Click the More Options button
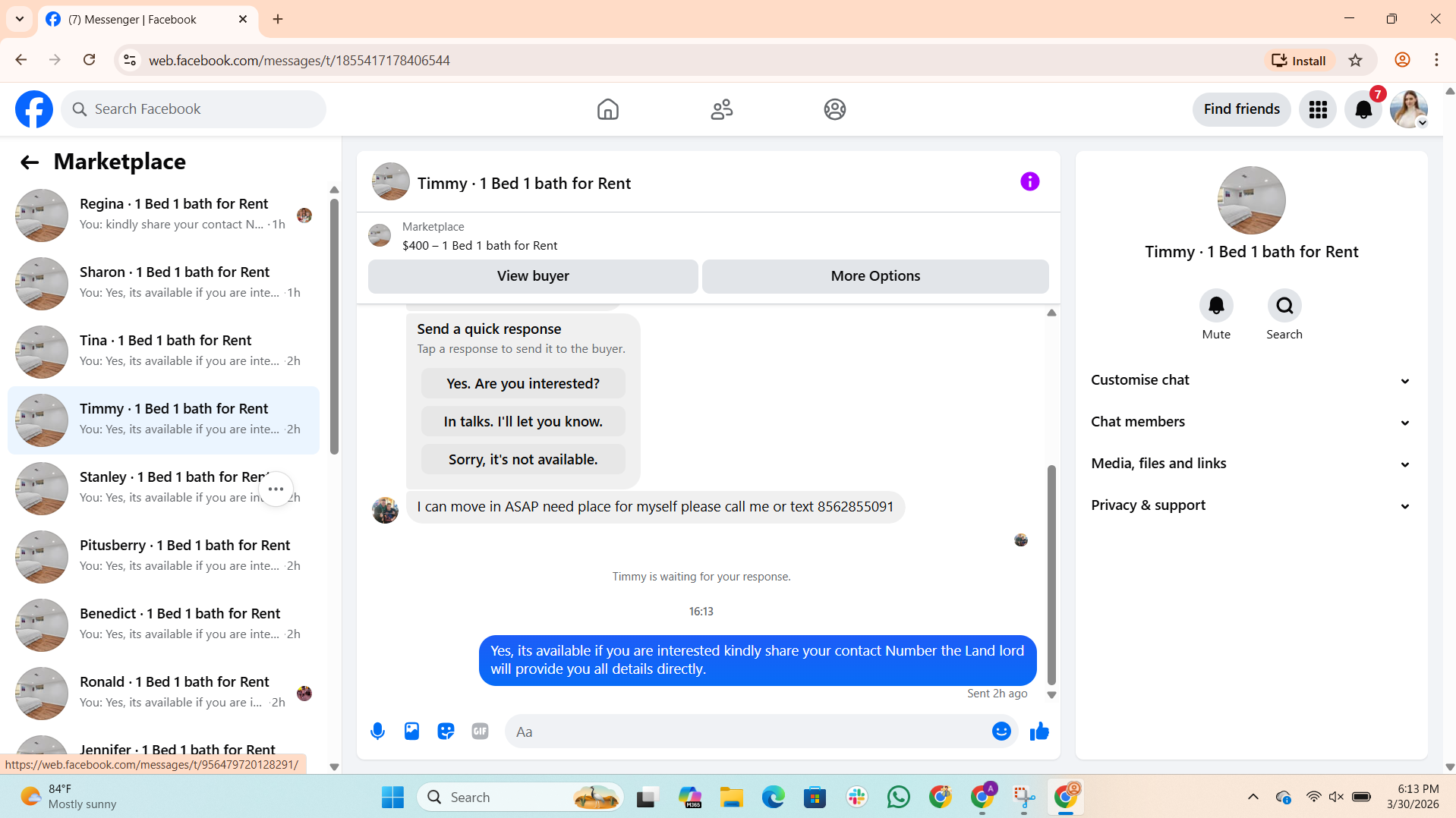Image resolution: width=1456 pixels, height=818 pixels. click(x=875, y=276)
